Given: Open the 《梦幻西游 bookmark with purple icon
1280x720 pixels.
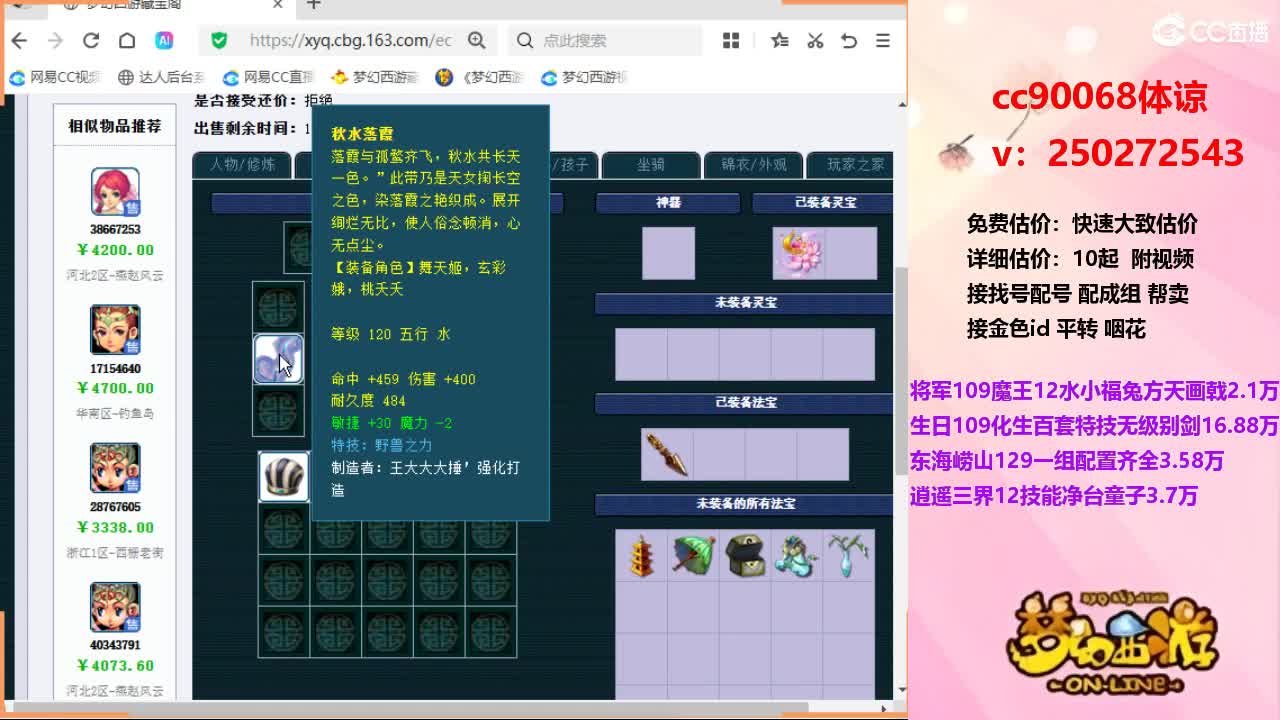Looking at the screenshot, I should (x=480, y=77).
